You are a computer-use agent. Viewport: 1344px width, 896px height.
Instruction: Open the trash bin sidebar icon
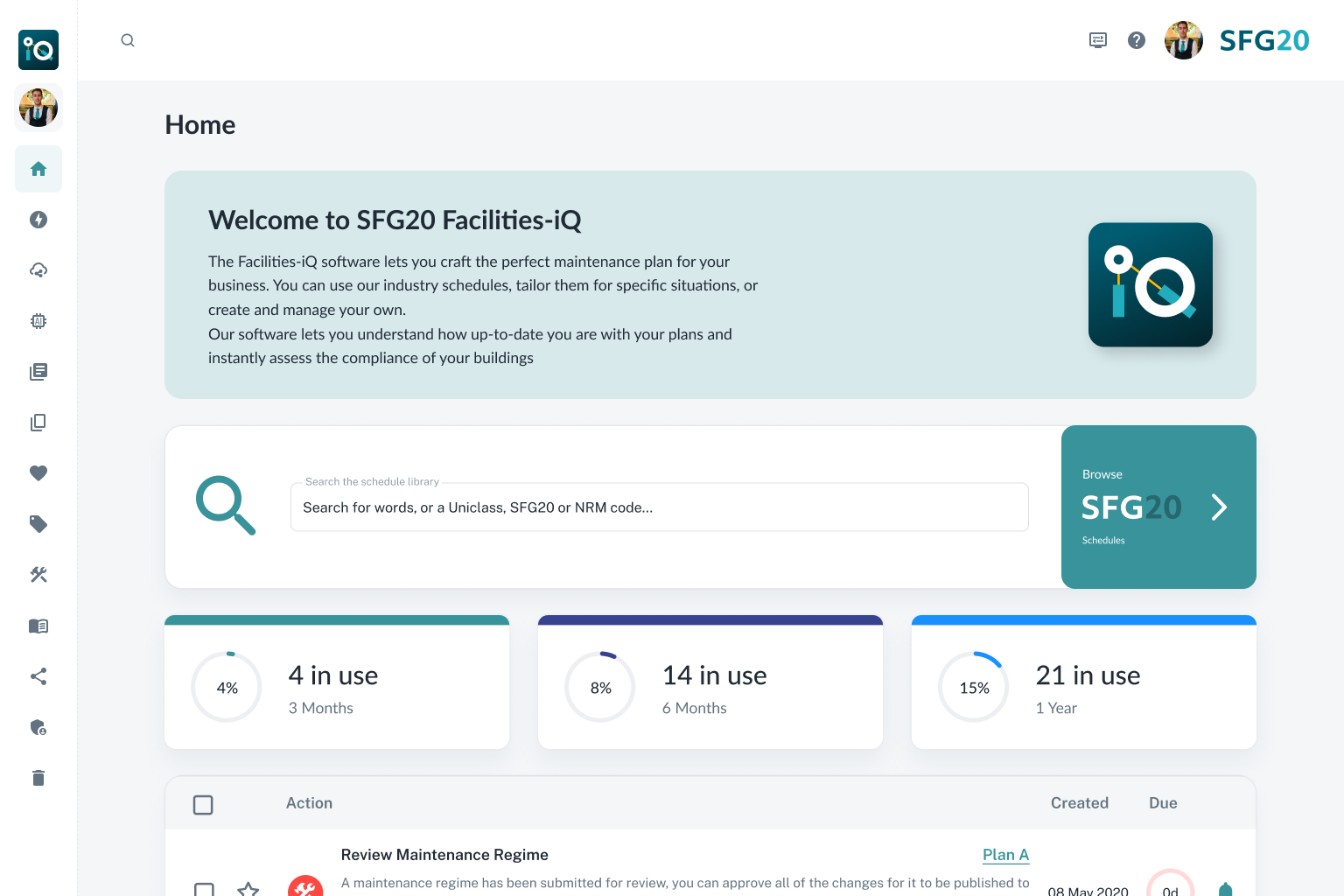38,778
